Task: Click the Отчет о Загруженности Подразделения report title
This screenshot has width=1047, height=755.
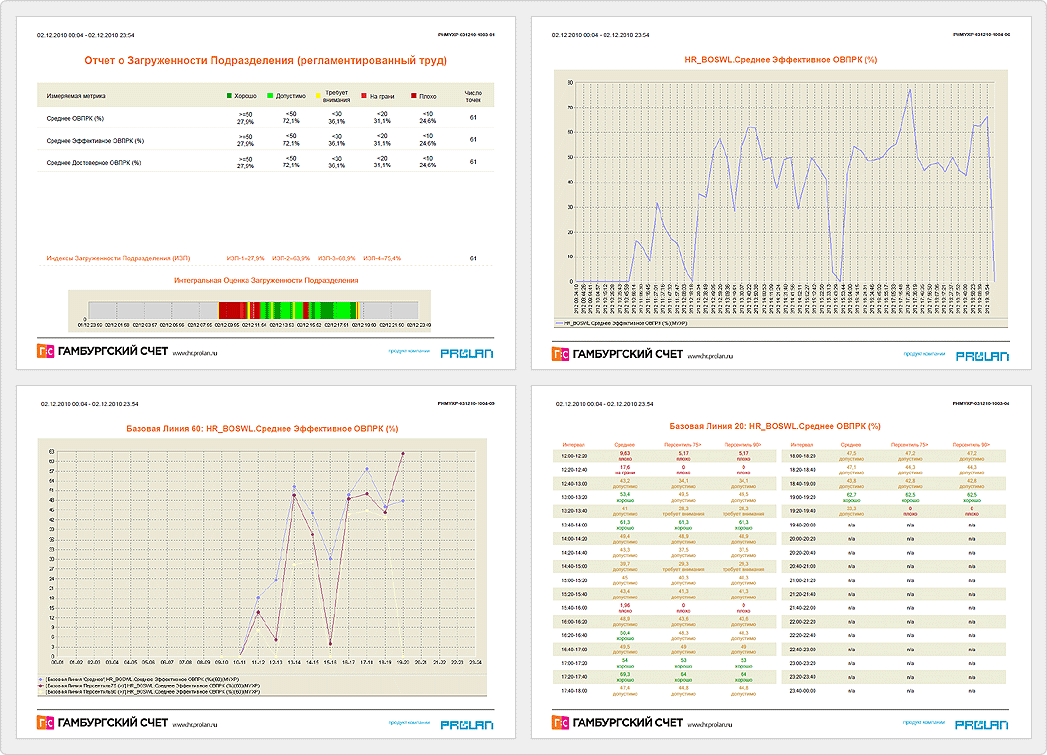Action: tap(266, 61)
